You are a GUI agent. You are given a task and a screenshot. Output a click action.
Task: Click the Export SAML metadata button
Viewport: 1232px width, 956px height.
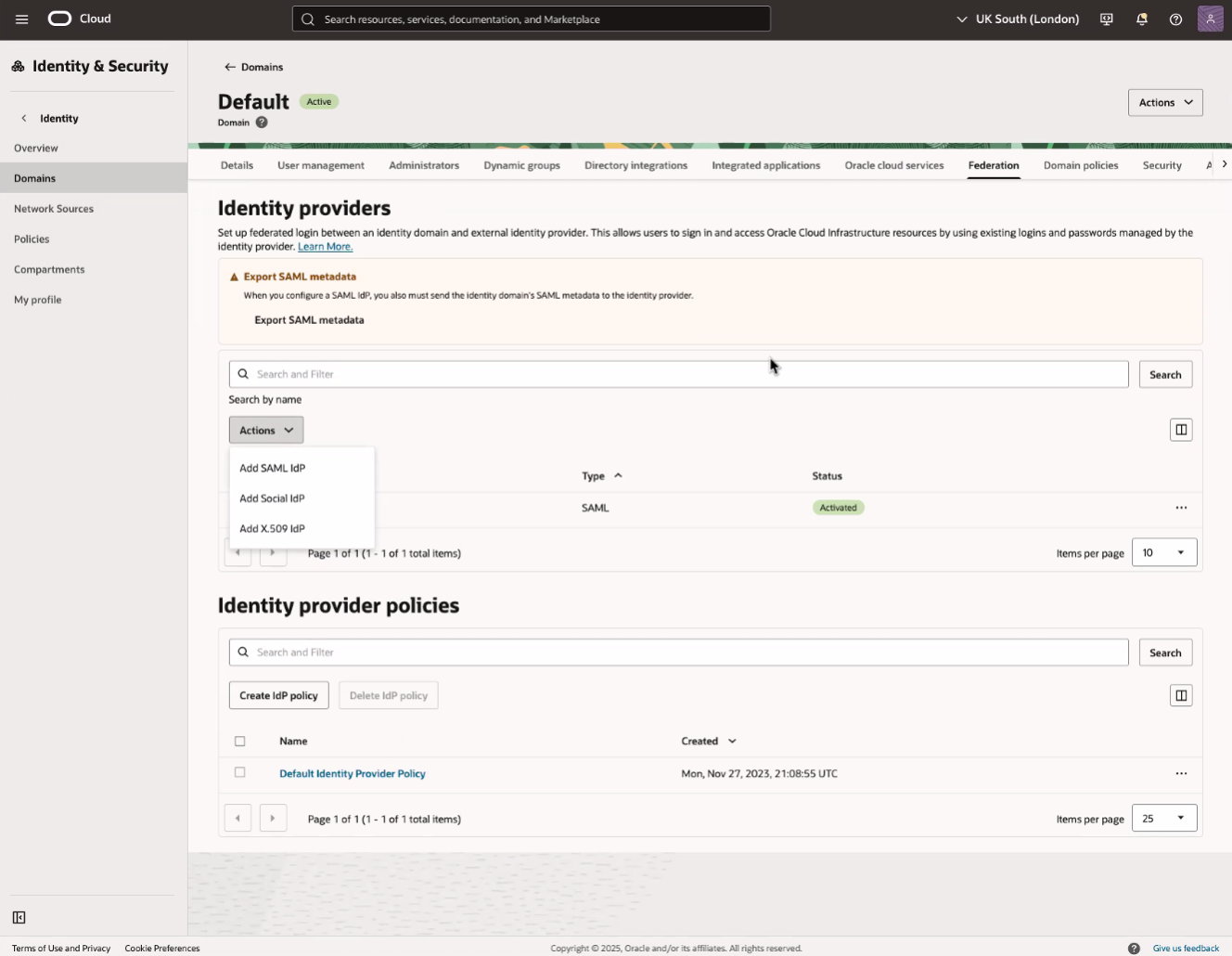[x=310, y=319]
